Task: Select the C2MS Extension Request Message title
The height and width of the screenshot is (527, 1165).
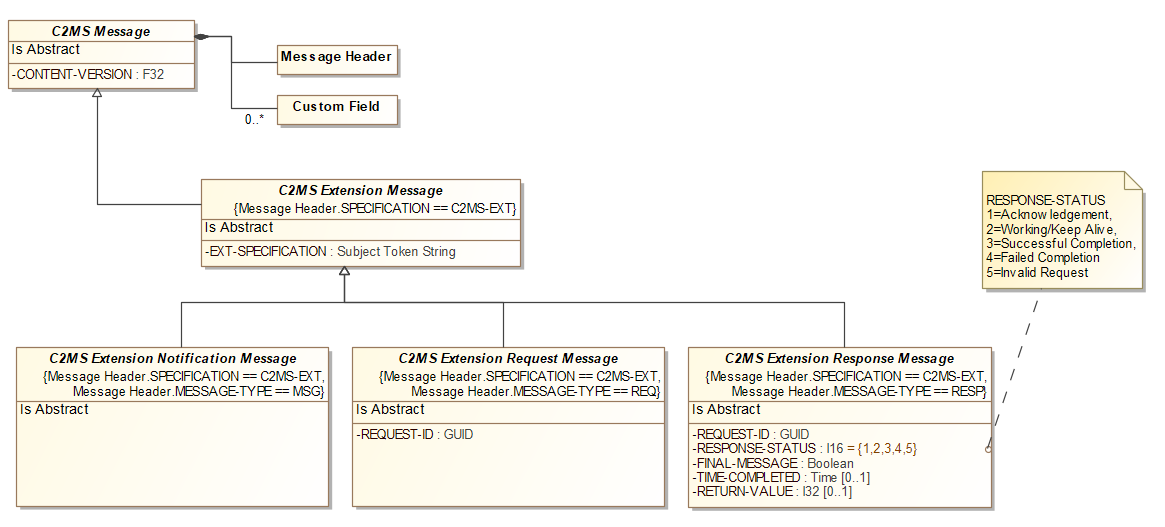Action: point(508,358)
